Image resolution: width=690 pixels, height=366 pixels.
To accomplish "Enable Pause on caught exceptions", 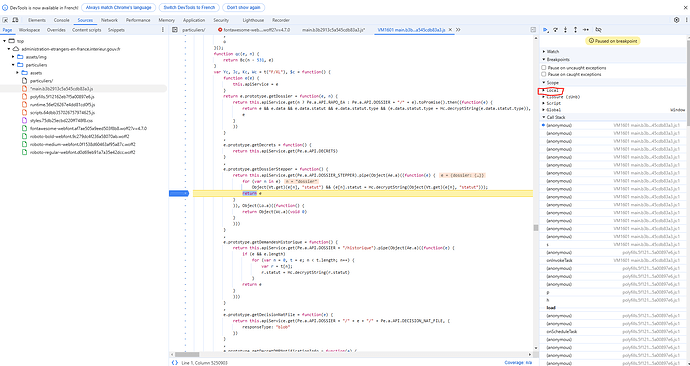I will pos(544,74).
